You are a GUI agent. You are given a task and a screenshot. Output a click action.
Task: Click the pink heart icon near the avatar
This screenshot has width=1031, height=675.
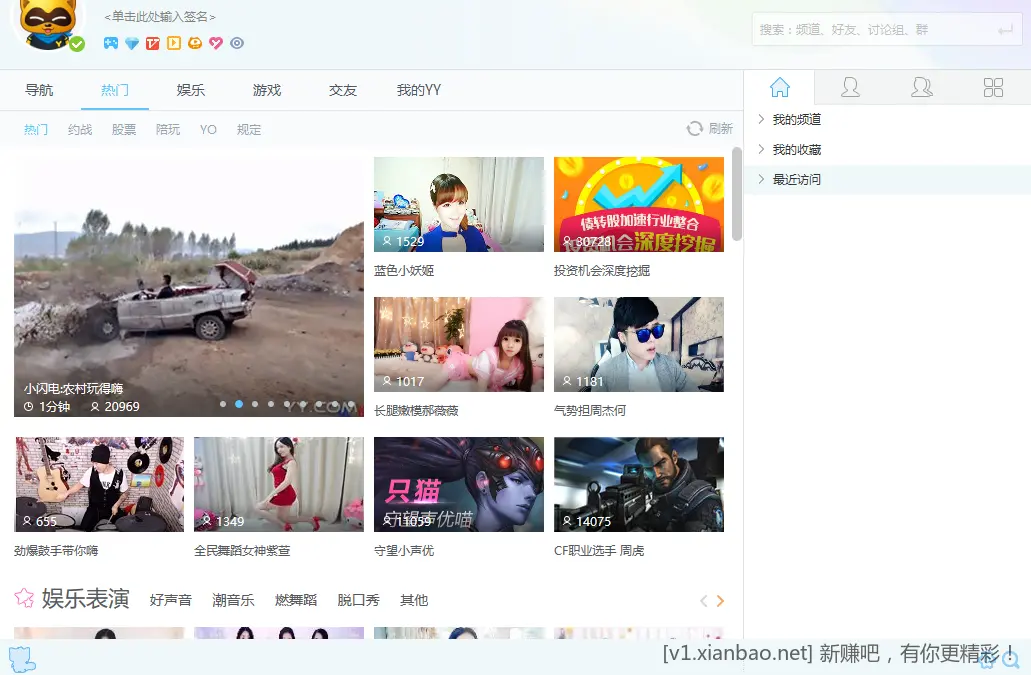coord(216,44)
